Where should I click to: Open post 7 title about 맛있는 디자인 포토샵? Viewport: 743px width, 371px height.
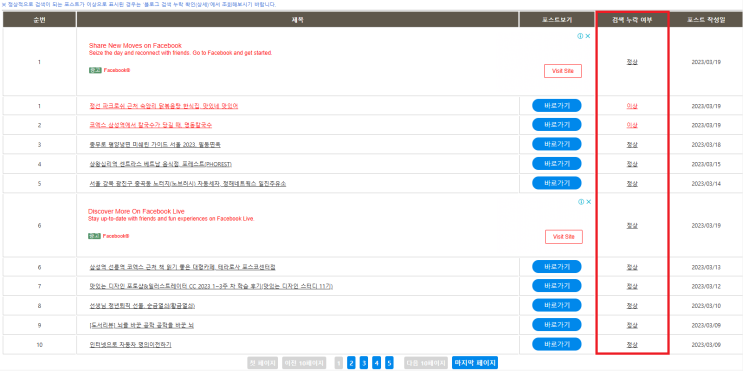(x=211, y=287)
